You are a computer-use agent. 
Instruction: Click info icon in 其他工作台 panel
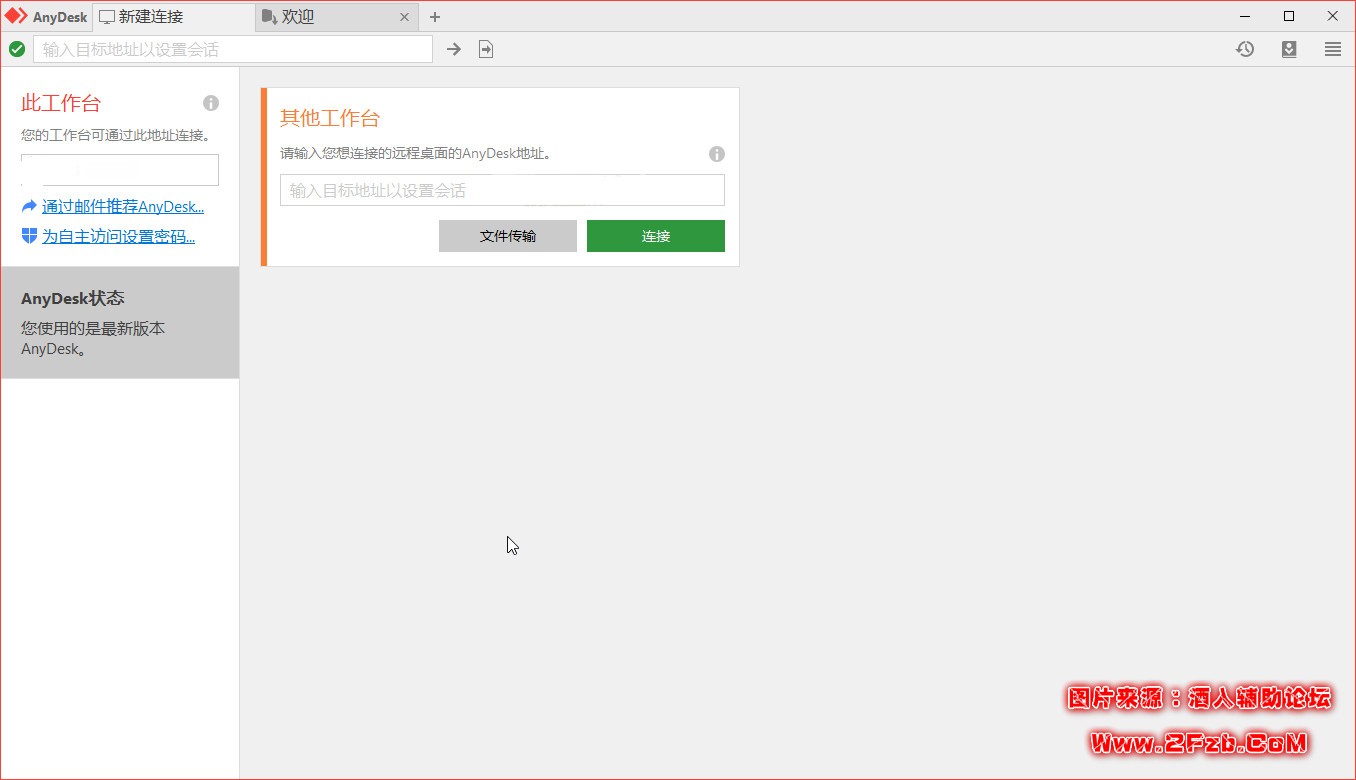pyautogui.click(x=717, y=154)
